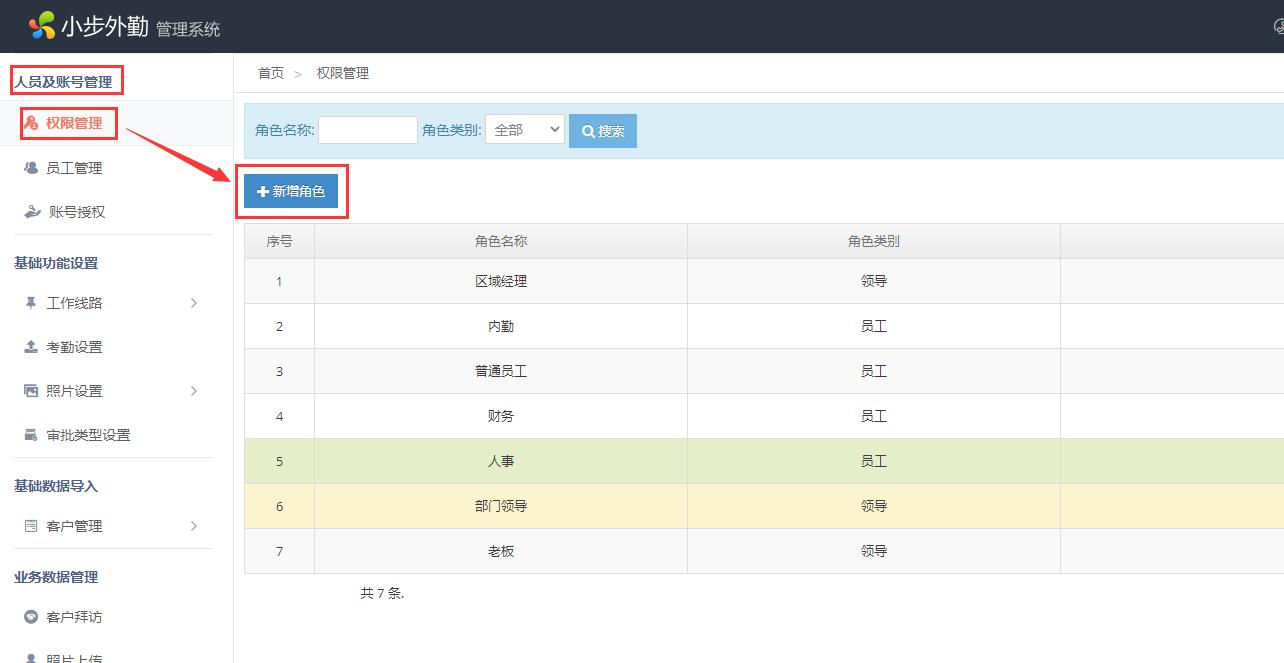Click the 账号授权 hand icon
The image size is (1284, 663).
tap(32, 212)
